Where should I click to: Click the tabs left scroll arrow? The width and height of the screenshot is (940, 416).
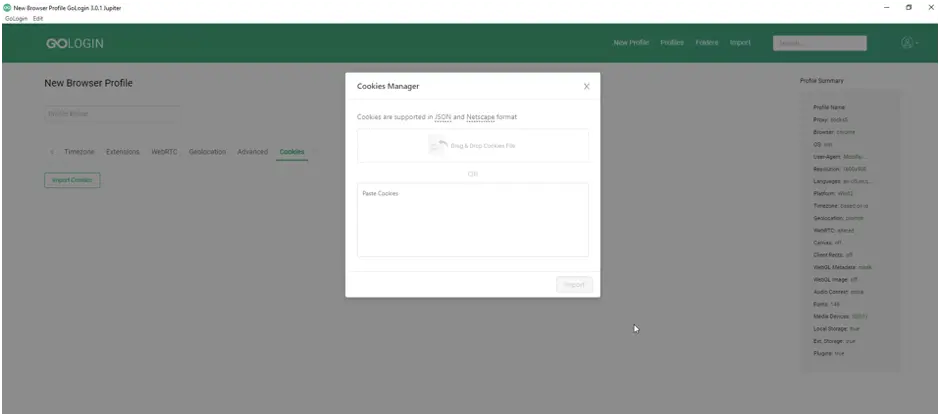(52, 152)
